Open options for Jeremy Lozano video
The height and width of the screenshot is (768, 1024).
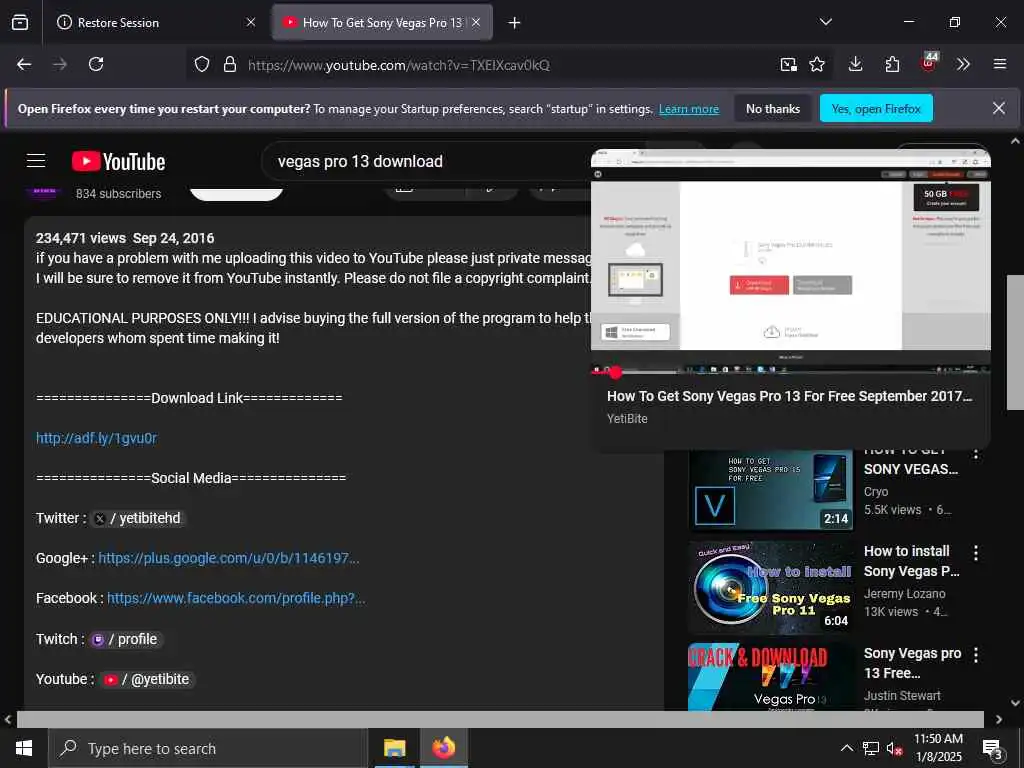(976, 553)
